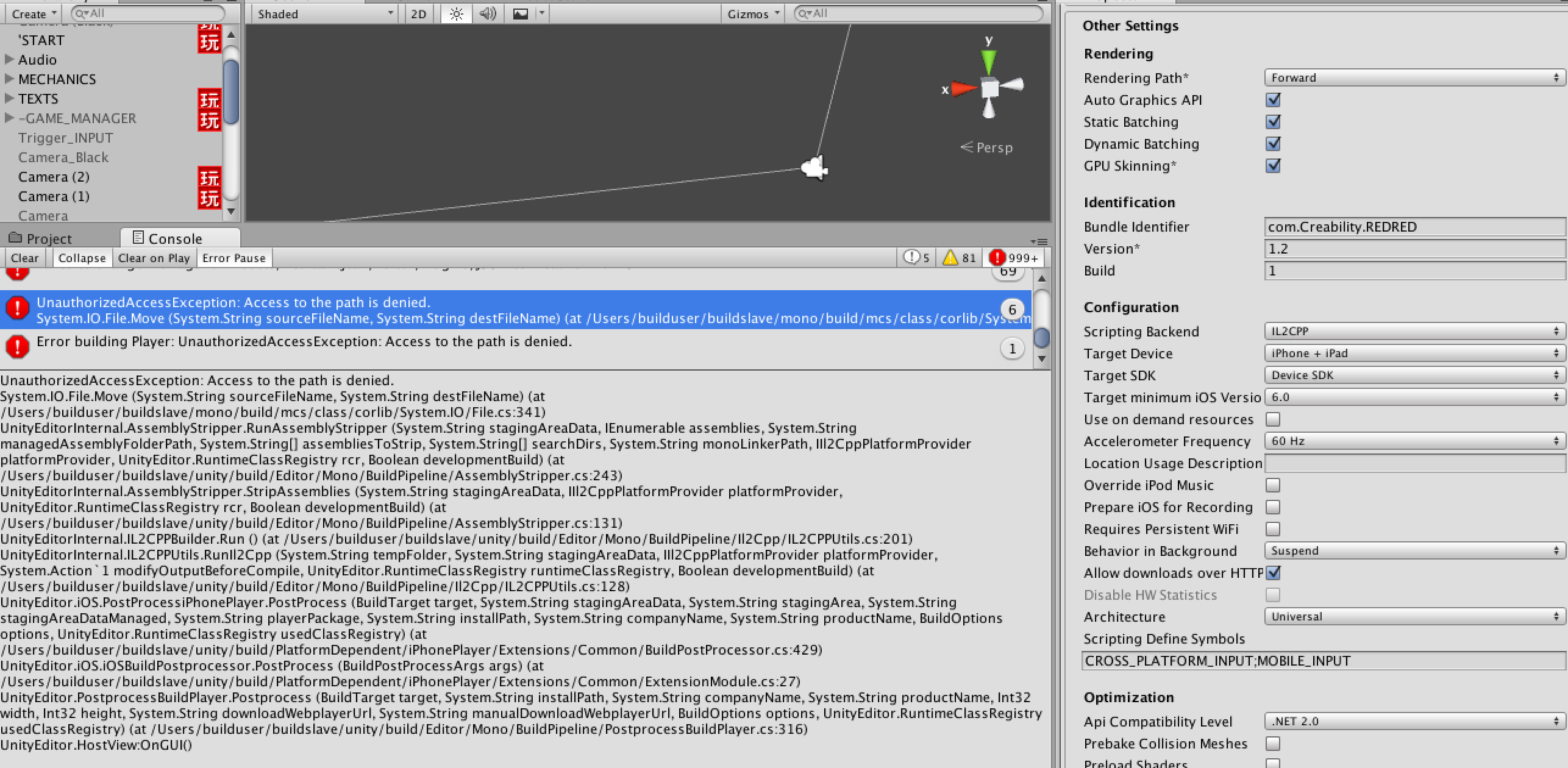
Task: Select Trigger_INPUT in hierarchy
Action: (x=65, y=138)
